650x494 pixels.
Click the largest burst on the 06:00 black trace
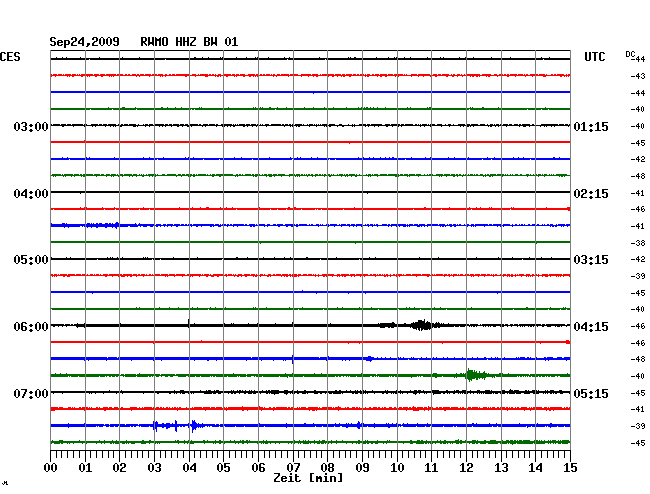click(x=421, y=325)
